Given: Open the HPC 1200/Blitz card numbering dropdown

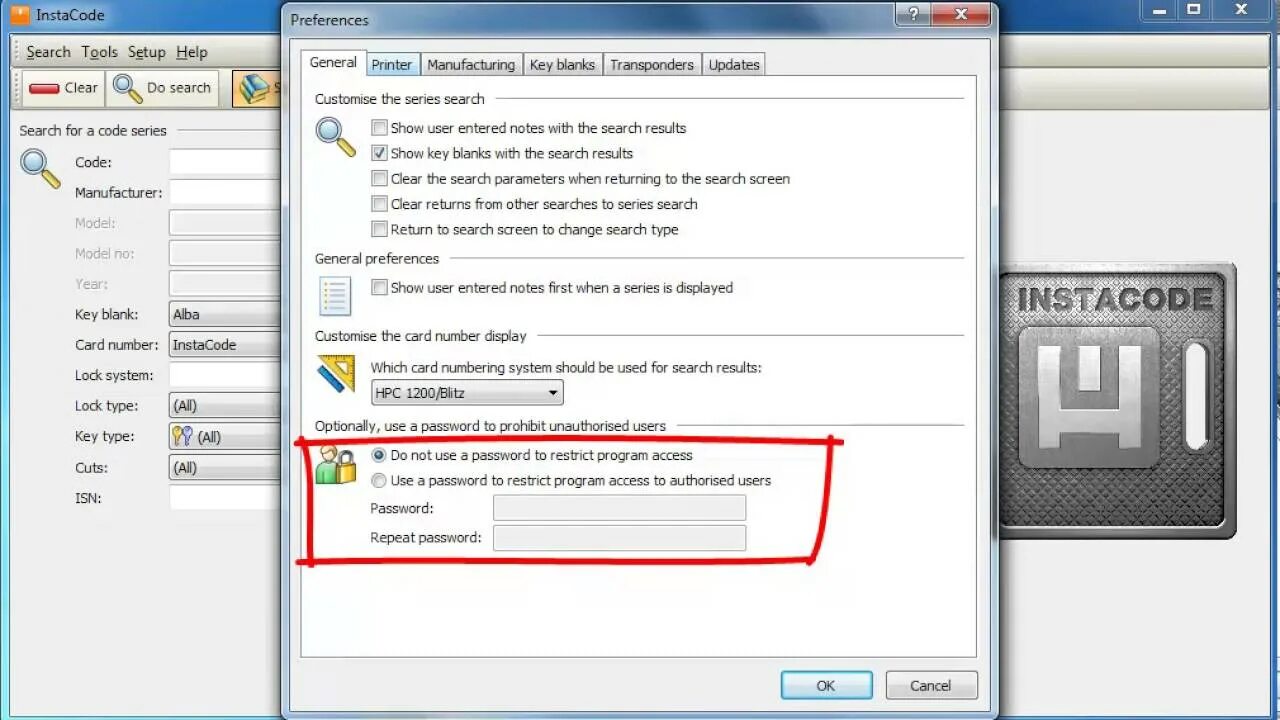Looking at the screenshot, I should click(467, 393).
